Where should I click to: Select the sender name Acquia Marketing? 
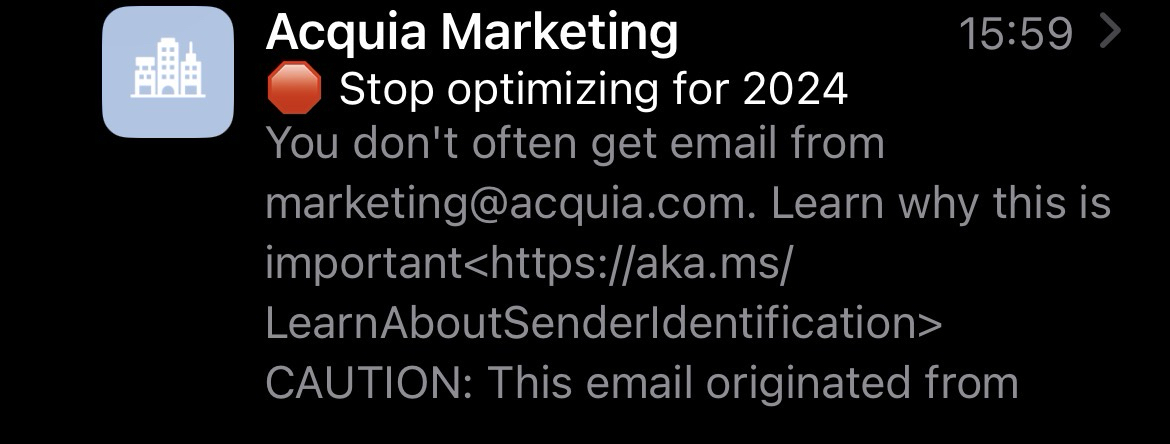[471, 34]
